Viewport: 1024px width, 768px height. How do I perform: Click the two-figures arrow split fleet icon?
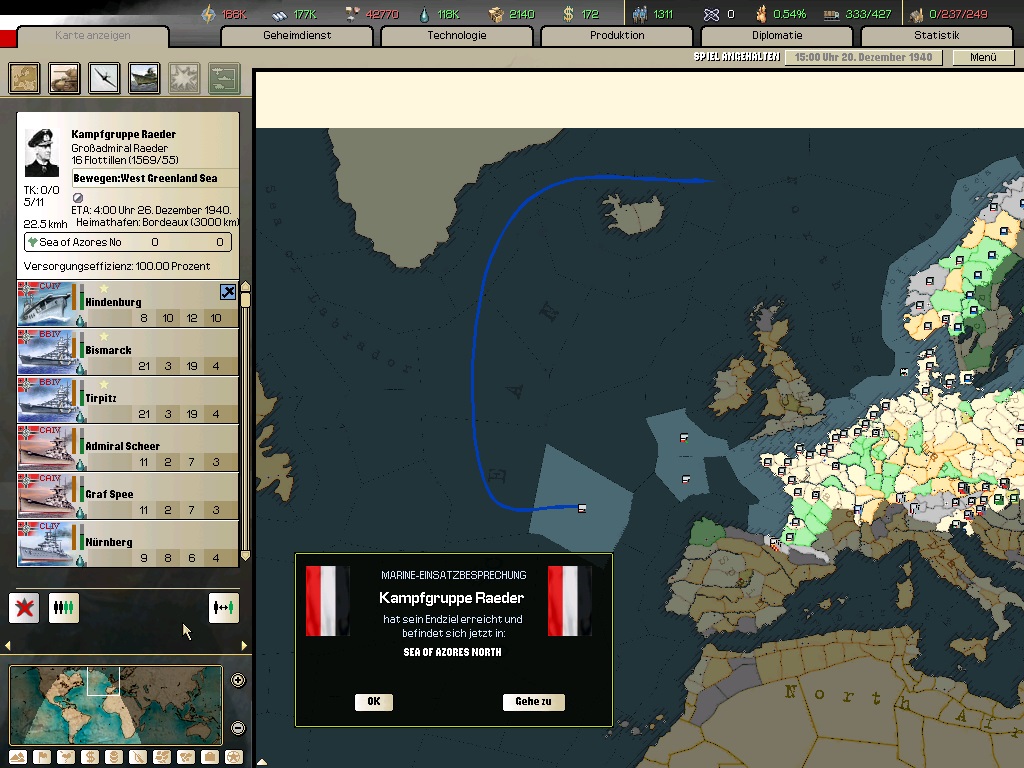click(x=224, y=607)
